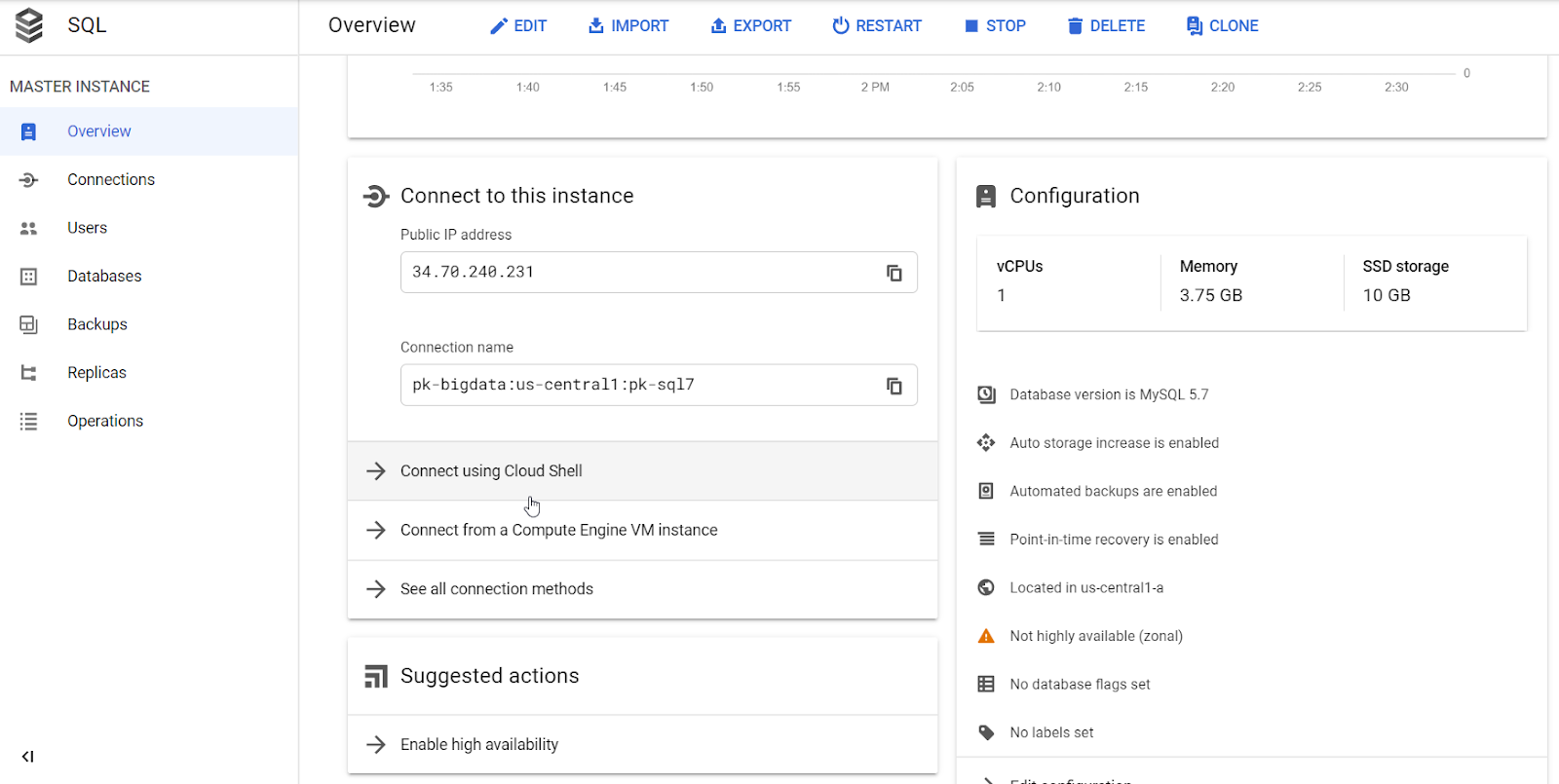Click 'Located in us-central1-a' text
Viewport: 1559px width, 784px height.
(1086, 587)
